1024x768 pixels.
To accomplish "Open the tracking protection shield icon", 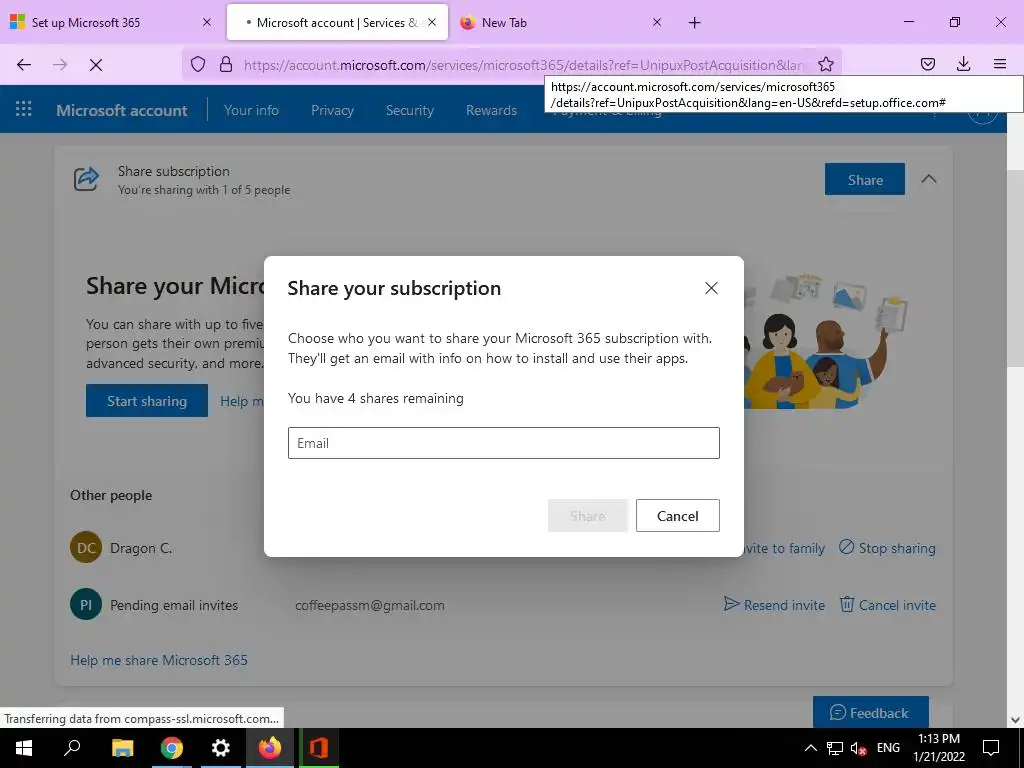I will point(198,64).
